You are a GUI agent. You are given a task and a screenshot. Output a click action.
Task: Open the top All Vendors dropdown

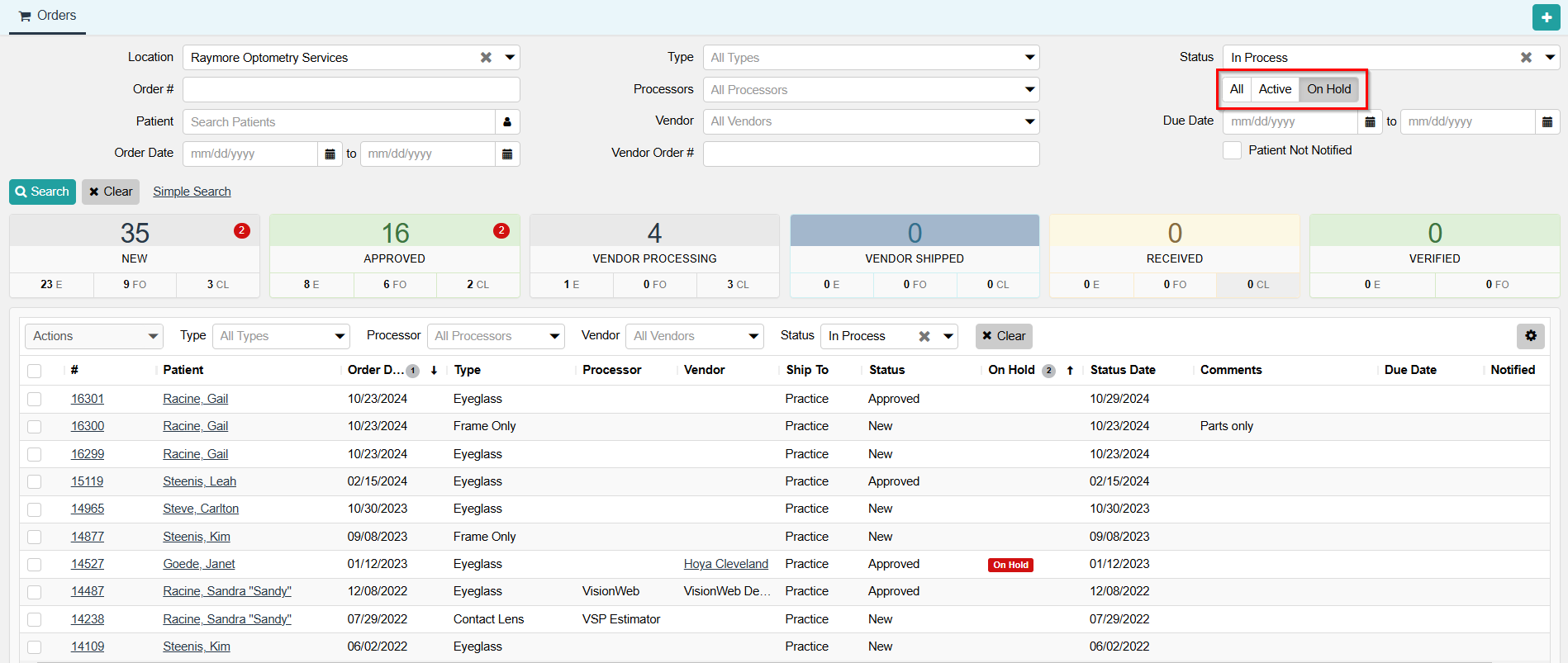click(871, 122)
